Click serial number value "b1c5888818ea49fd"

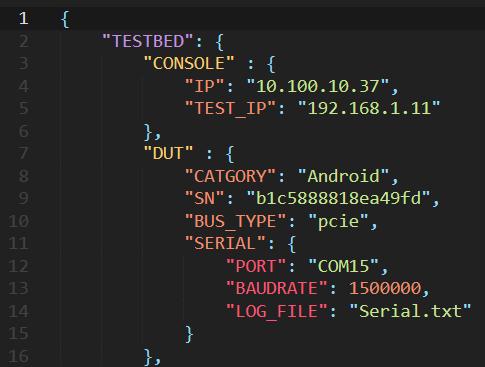click(338, 199)
